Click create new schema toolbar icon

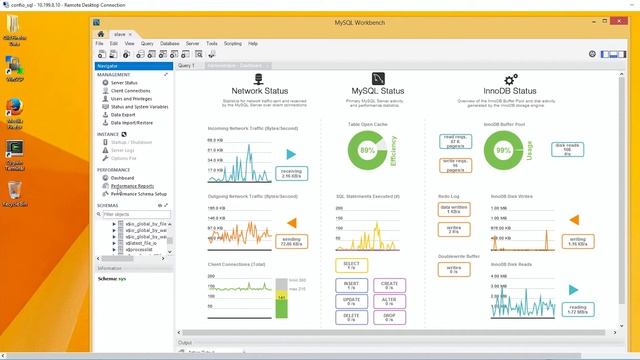tap(140, 54)
